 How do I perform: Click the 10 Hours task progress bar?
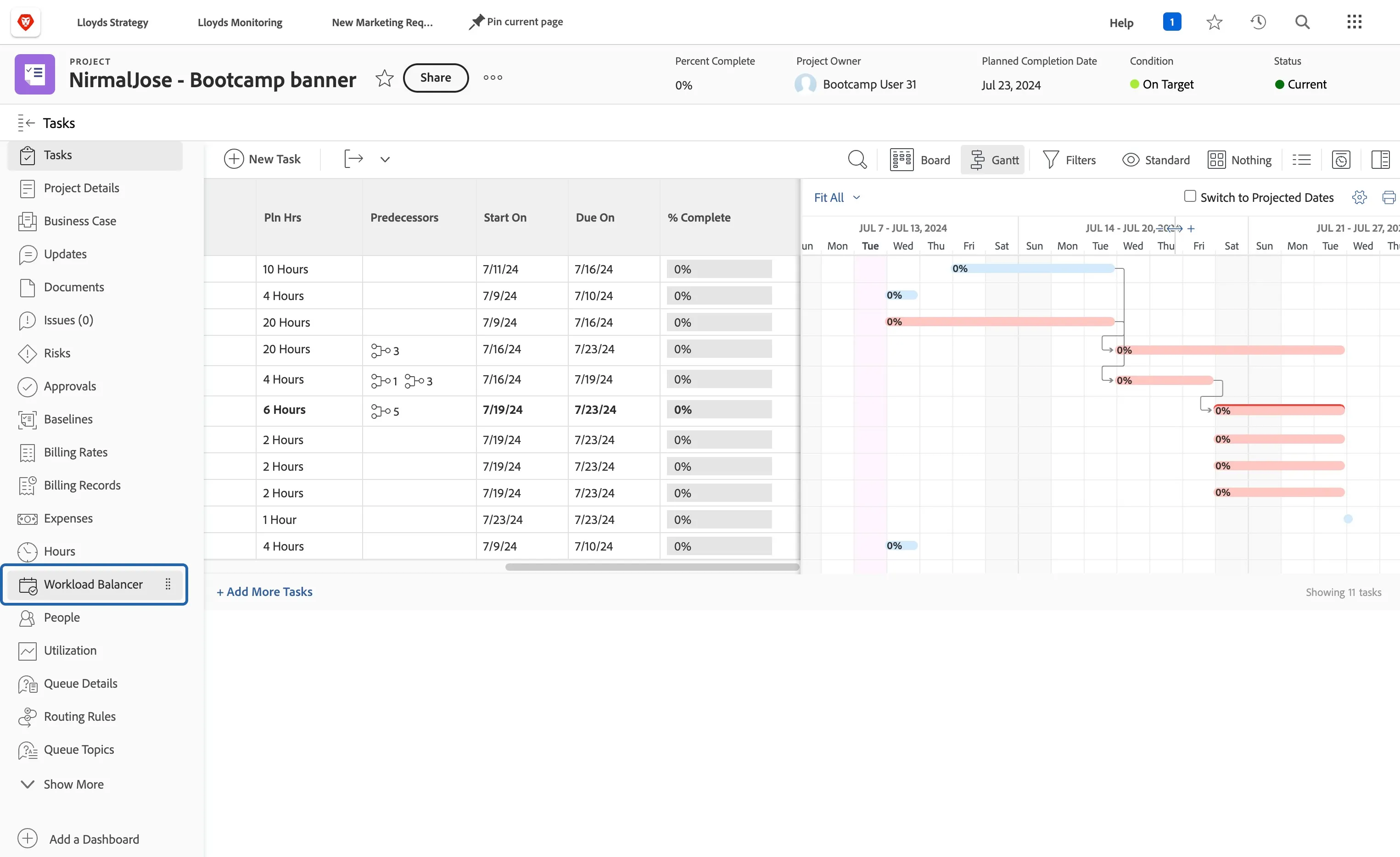tap(720, 269)
